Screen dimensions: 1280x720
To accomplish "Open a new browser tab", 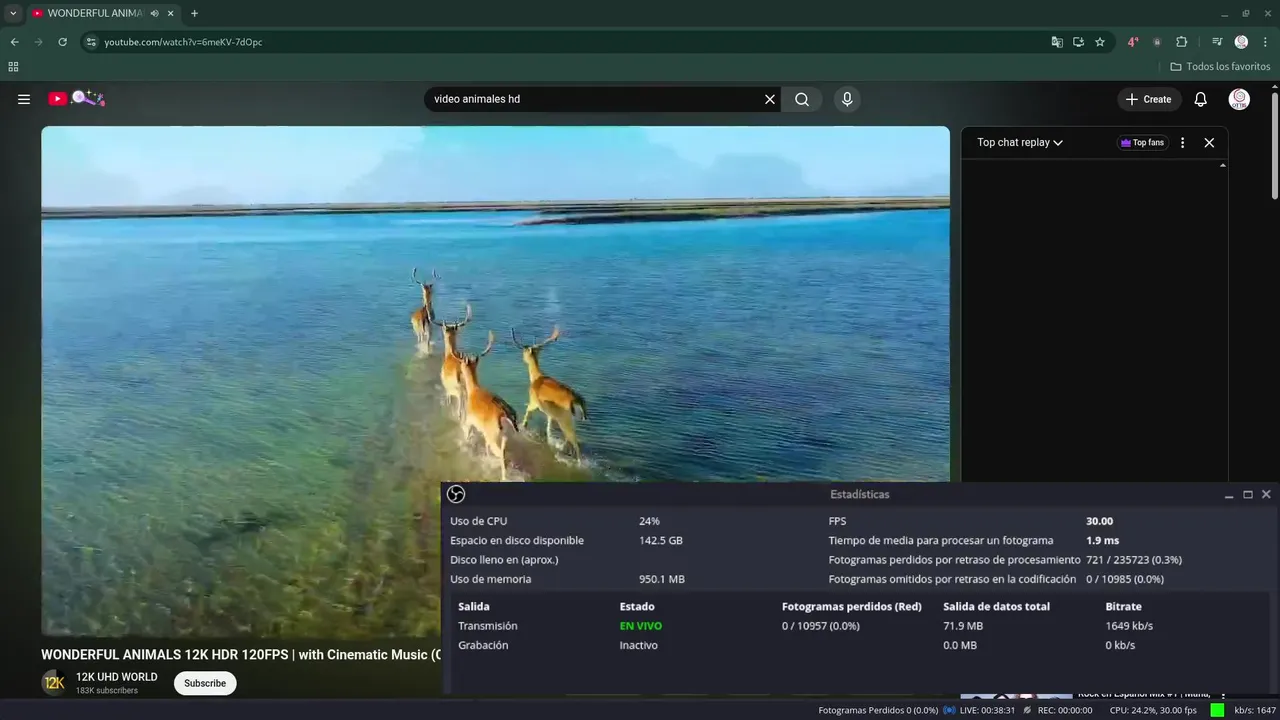I will (x=194, y=13).
